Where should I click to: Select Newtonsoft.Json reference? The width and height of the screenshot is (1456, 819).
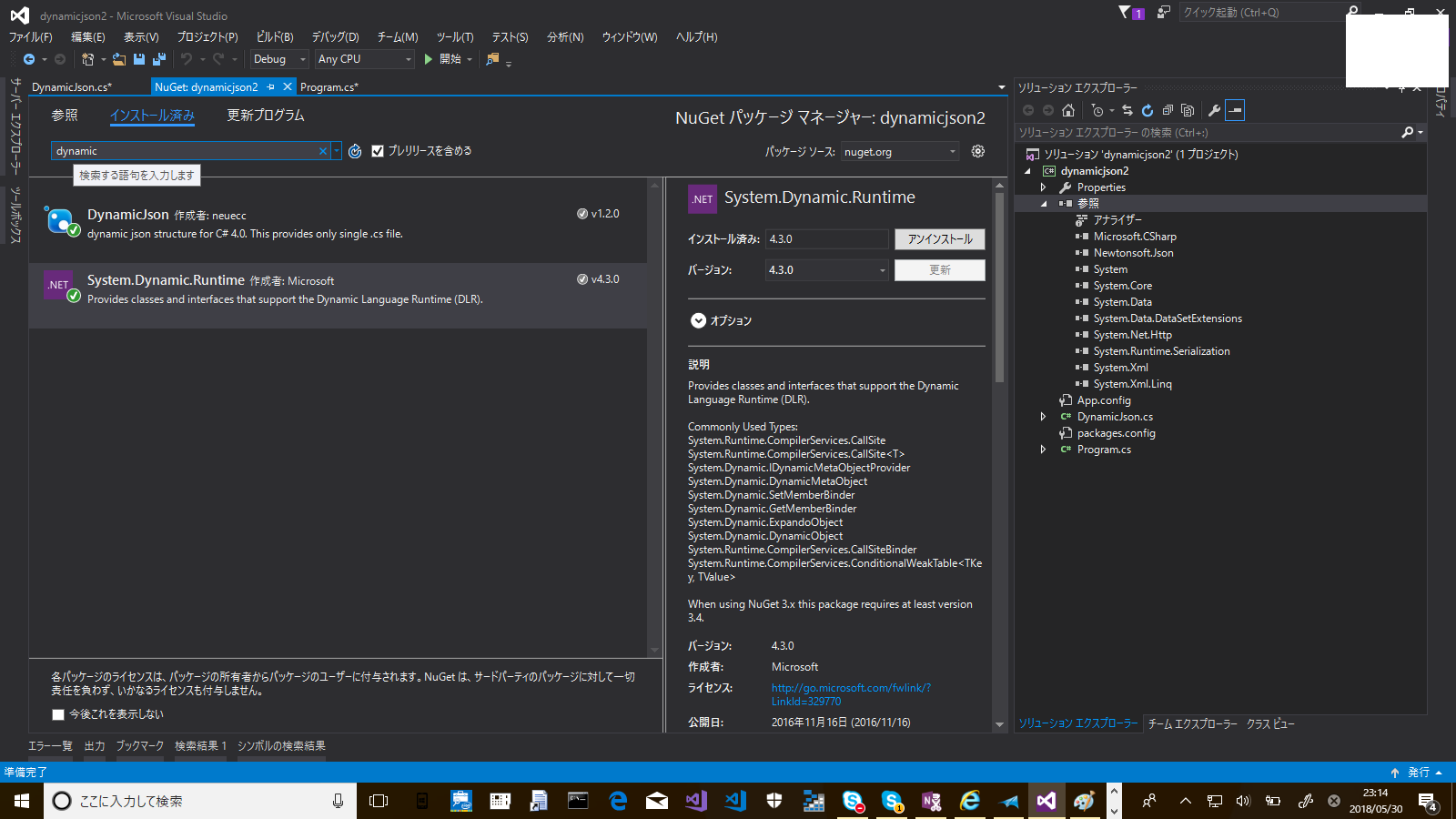click(1133, 253)
